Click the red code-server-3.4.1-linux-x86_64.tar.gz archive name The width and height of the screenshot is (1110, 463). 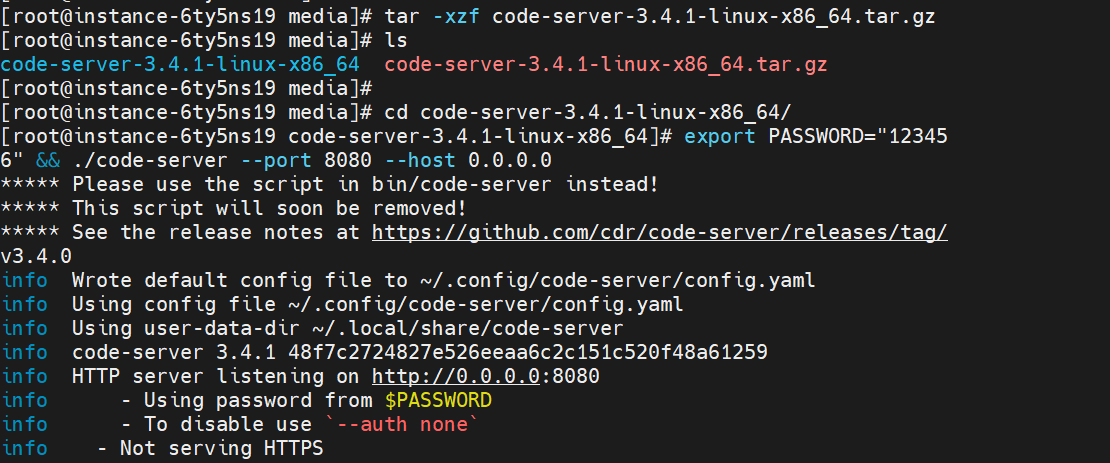pos(606,64)
